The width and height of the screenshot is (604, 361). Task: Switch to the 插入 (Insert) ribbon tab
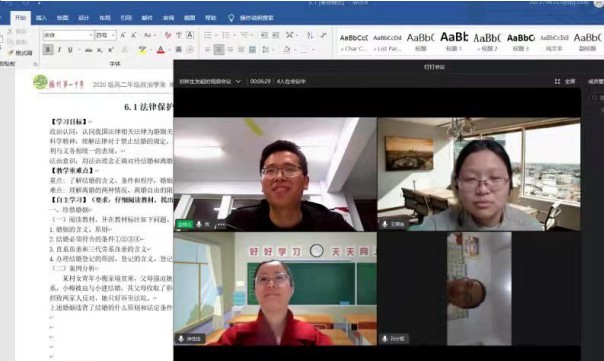[41, 18]
